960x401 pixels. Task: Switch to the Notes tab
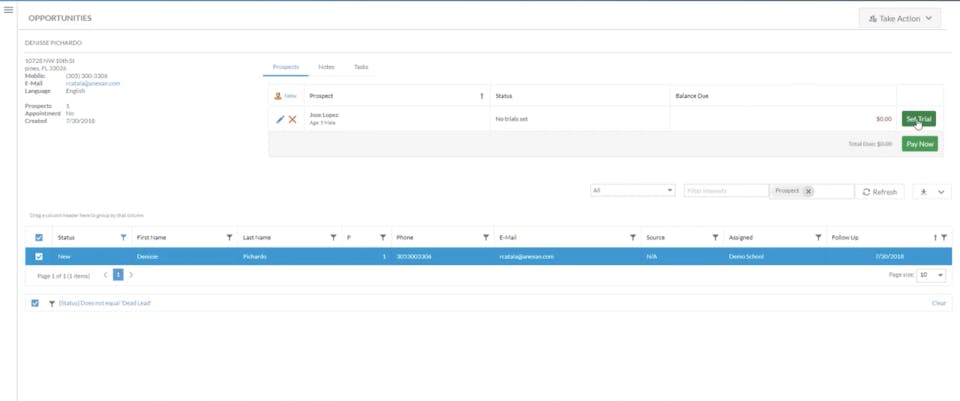point(326,67)
